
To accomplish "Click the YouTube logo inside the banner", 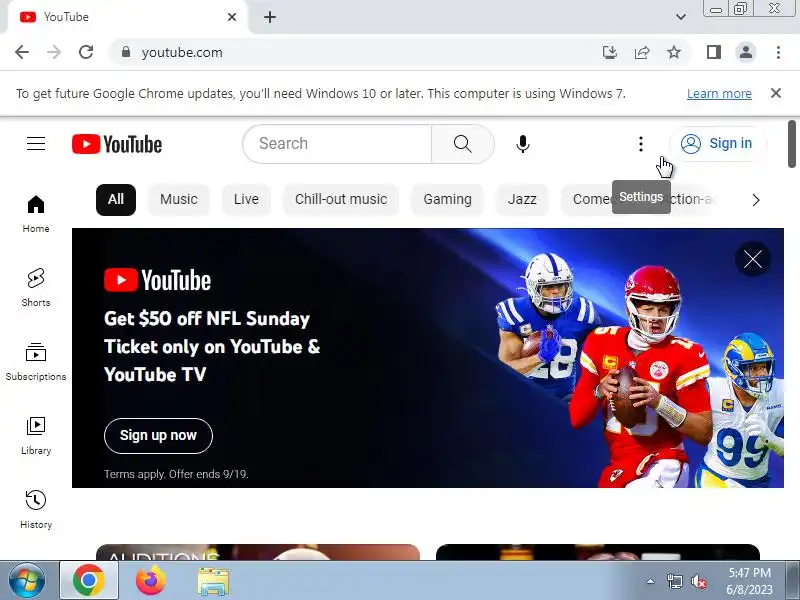I will coord(158,280).
